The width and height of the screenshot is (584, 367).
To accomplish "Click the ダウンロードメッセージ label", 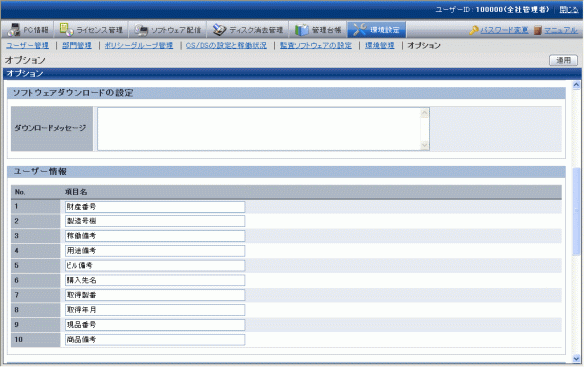I will pyautogui.click(x=50, y=128).
